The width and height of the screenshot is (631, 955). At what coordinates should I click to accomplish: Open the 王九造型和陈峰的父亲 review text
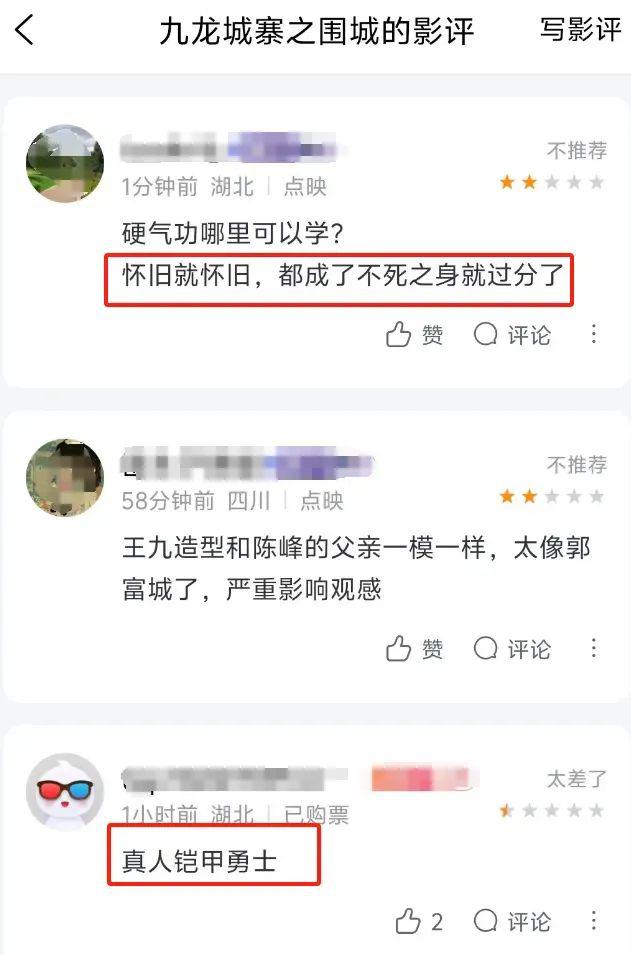point(356,568)
